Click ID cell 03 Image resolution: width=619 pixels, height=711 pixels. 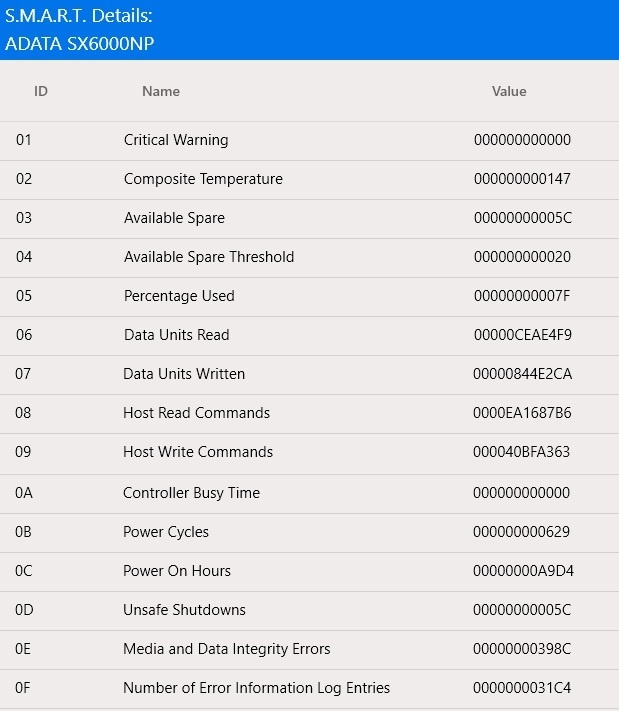pyautogui.click(x=24, y=218)
